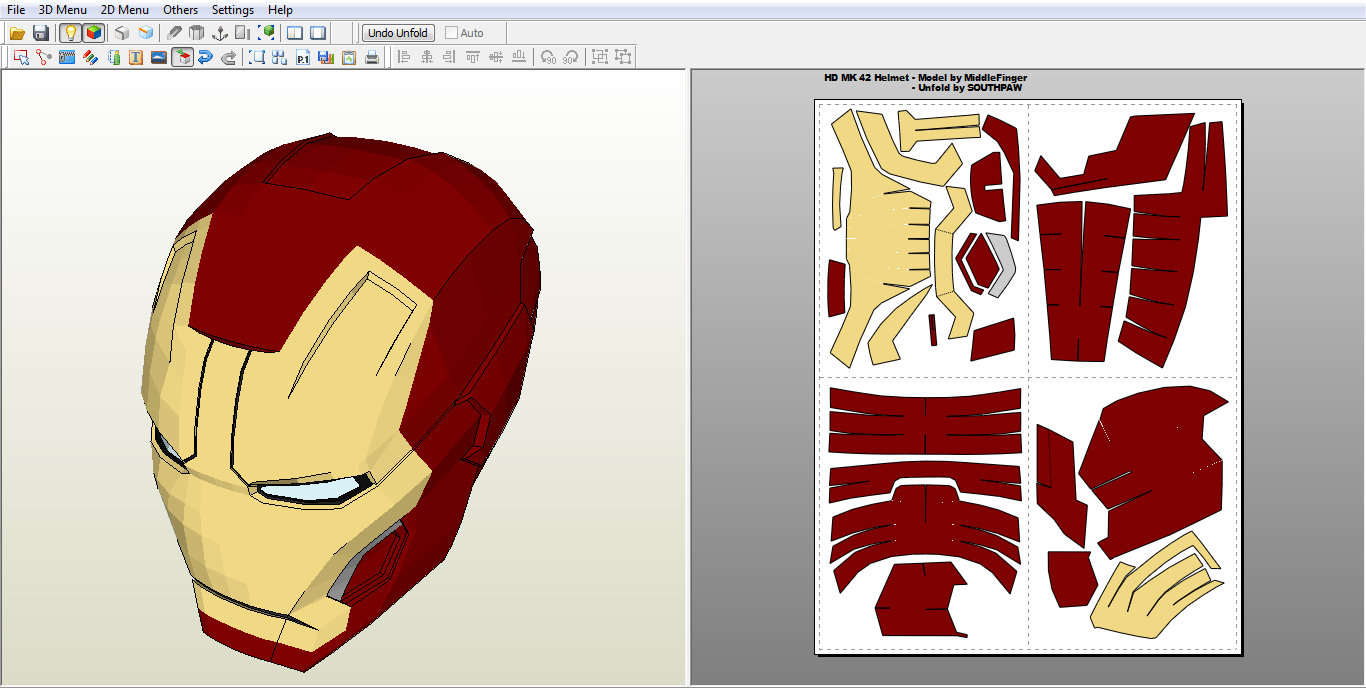The image size is (1366, 688).
Task: Align parts to the right edge
Action: point(450,57)
